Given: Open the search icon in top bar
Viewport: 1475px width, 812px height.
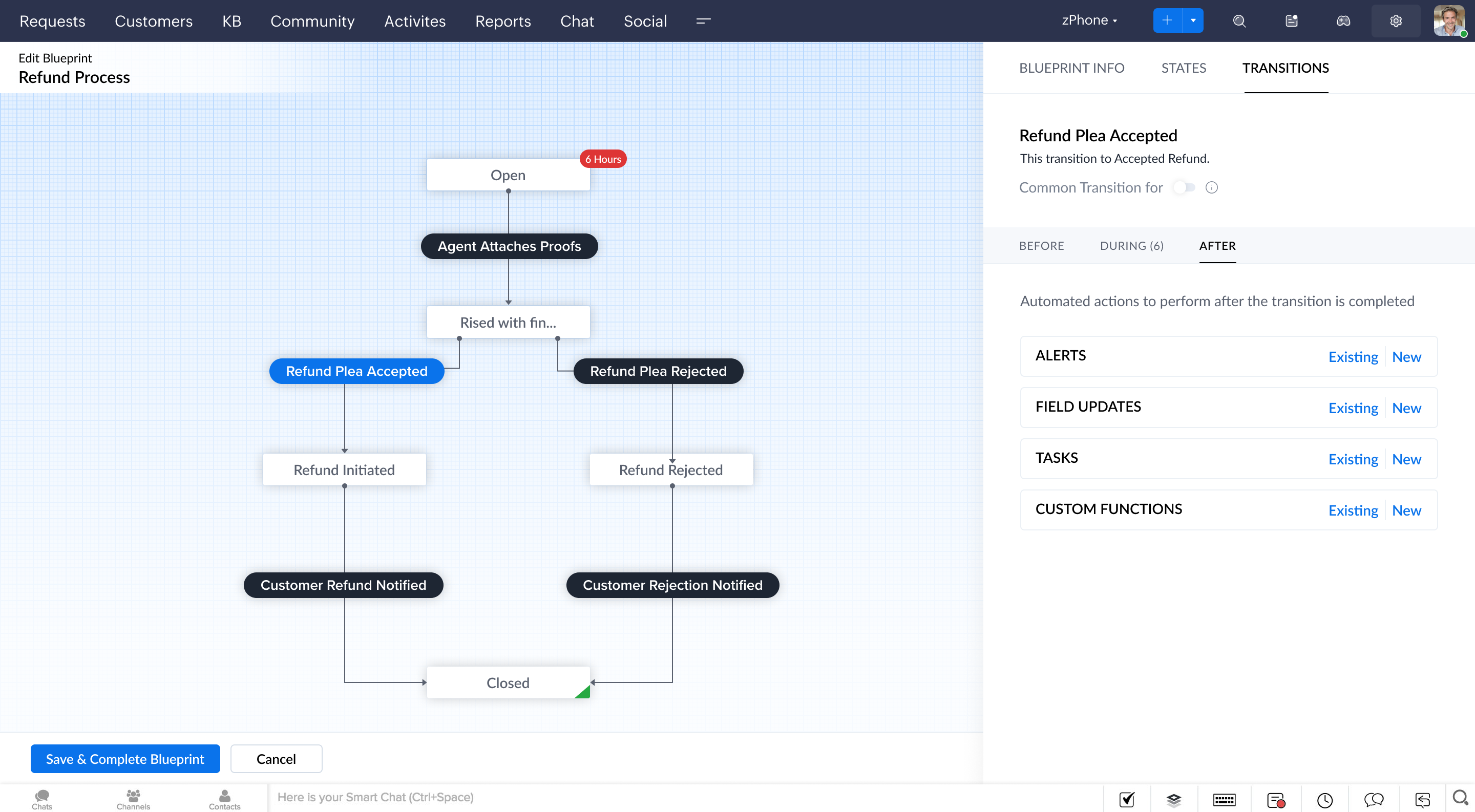Looking at the screenshot, I should click(x=1239, y=21).
